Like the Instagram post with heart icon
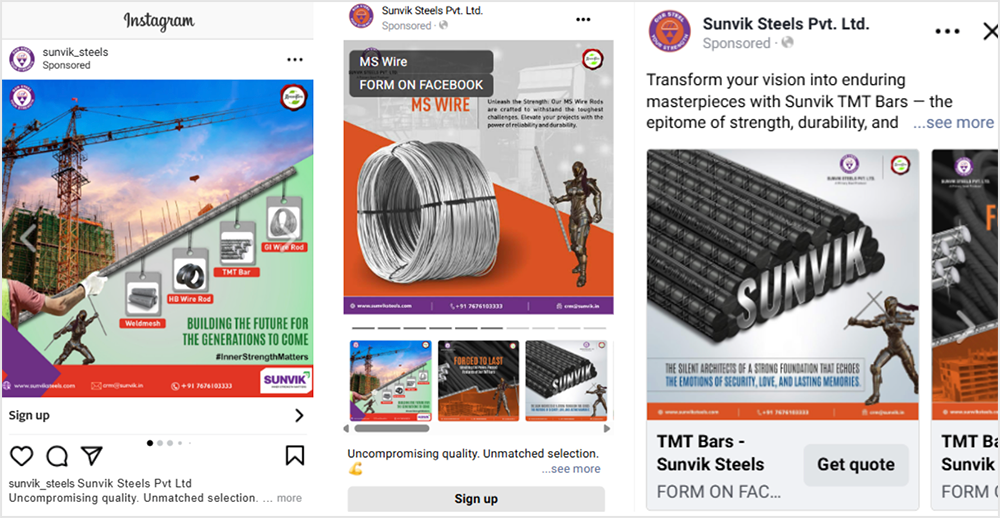This screenshot has width=1000, height=518. coord(22,455)
